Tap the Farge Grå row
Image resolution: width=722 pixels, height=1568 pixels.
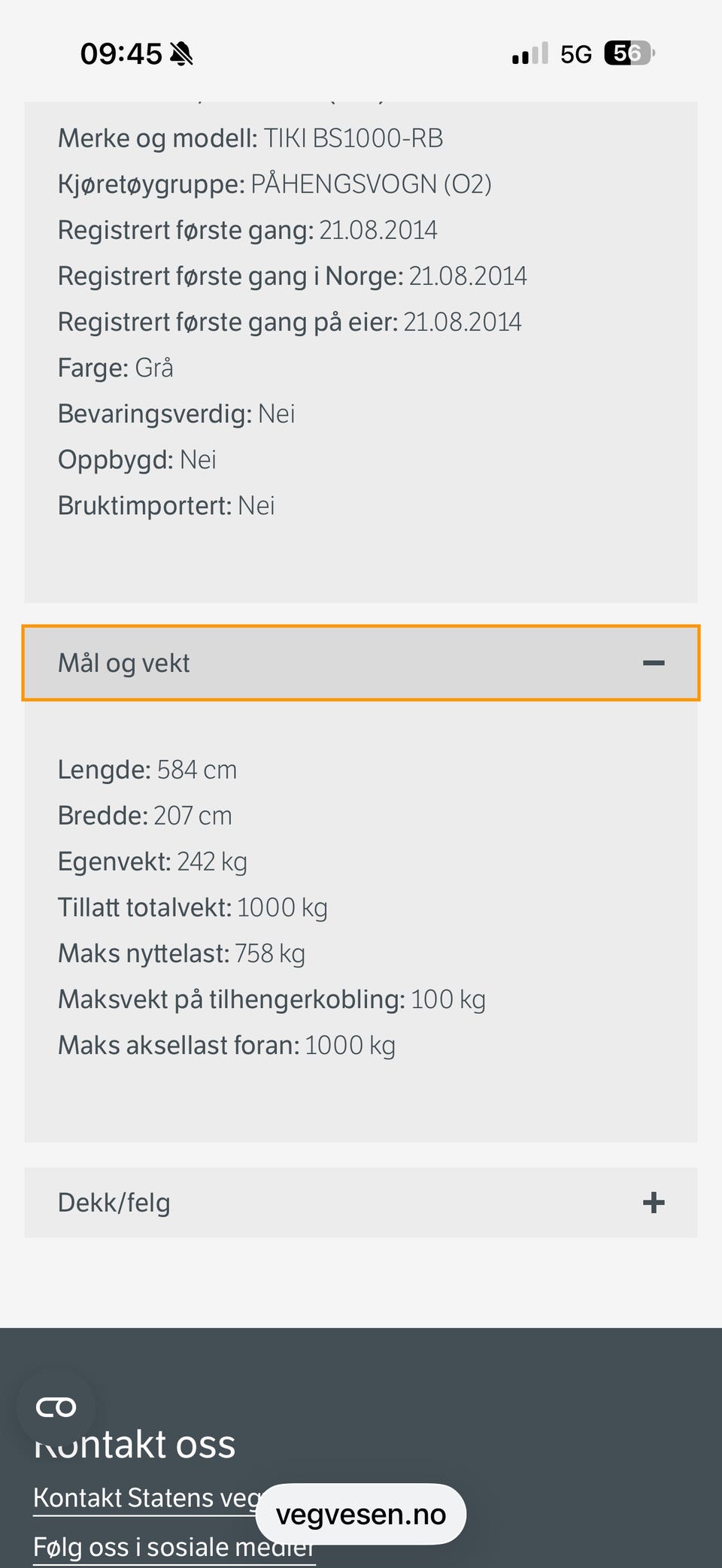116,368
